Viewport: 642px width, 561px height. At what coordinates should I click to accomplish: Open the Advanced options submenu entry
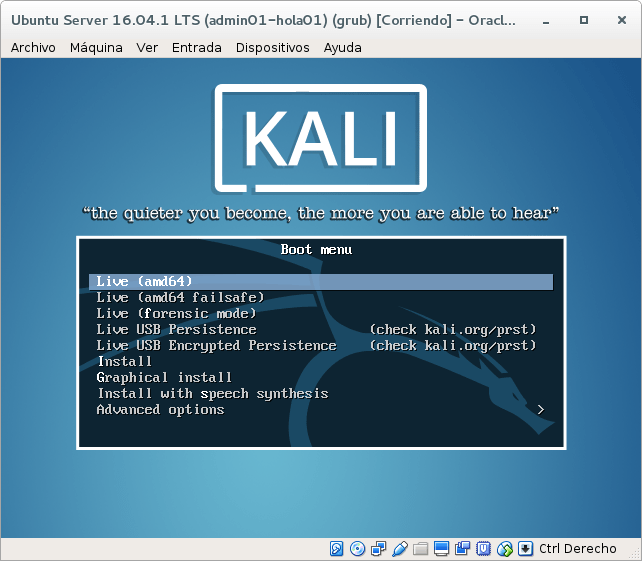click(321, 410)
